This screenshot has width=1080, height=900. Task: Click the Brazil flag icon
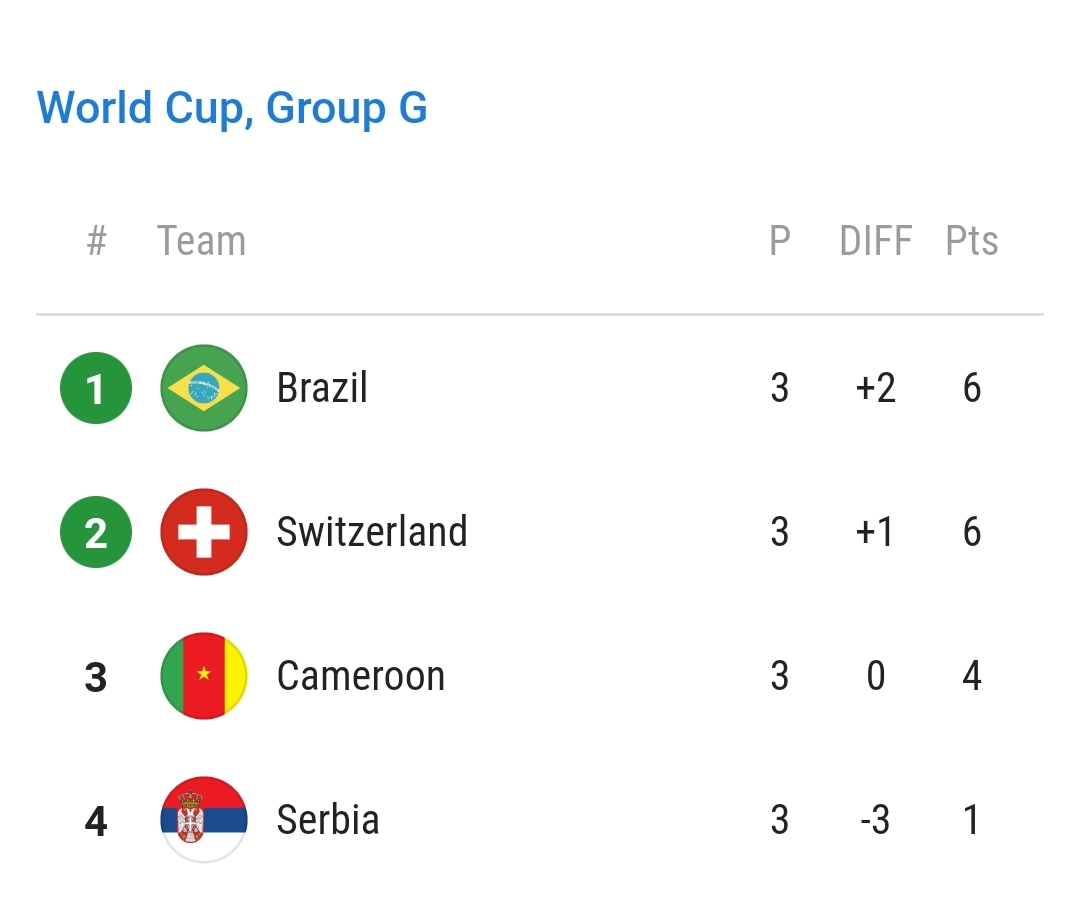(x=204, y=388)
